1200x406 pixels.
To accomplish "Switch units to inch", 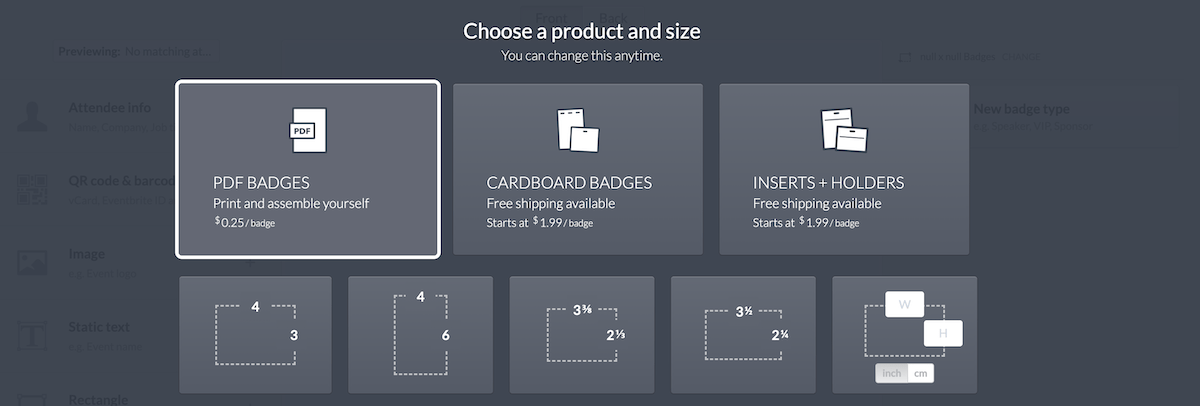I will point(891,373).
